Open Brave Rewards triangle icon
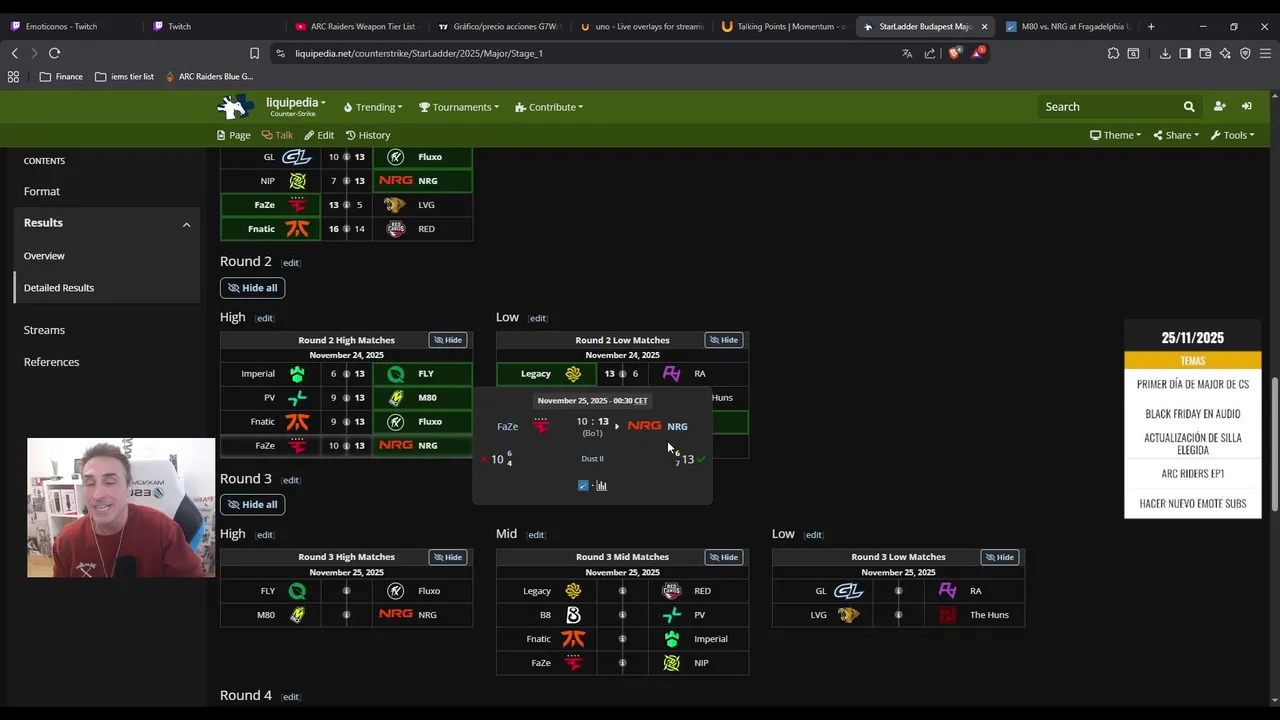1280x720 pixels. point(978,53)
